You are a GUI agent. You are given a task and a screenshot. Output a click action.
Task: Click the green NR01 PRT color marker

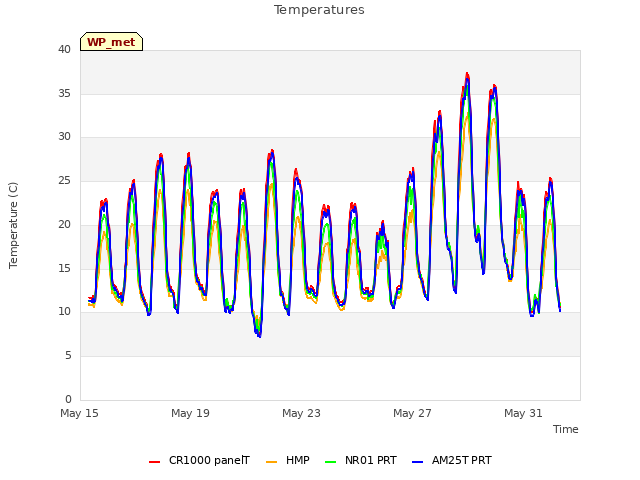tap(331, 462)
